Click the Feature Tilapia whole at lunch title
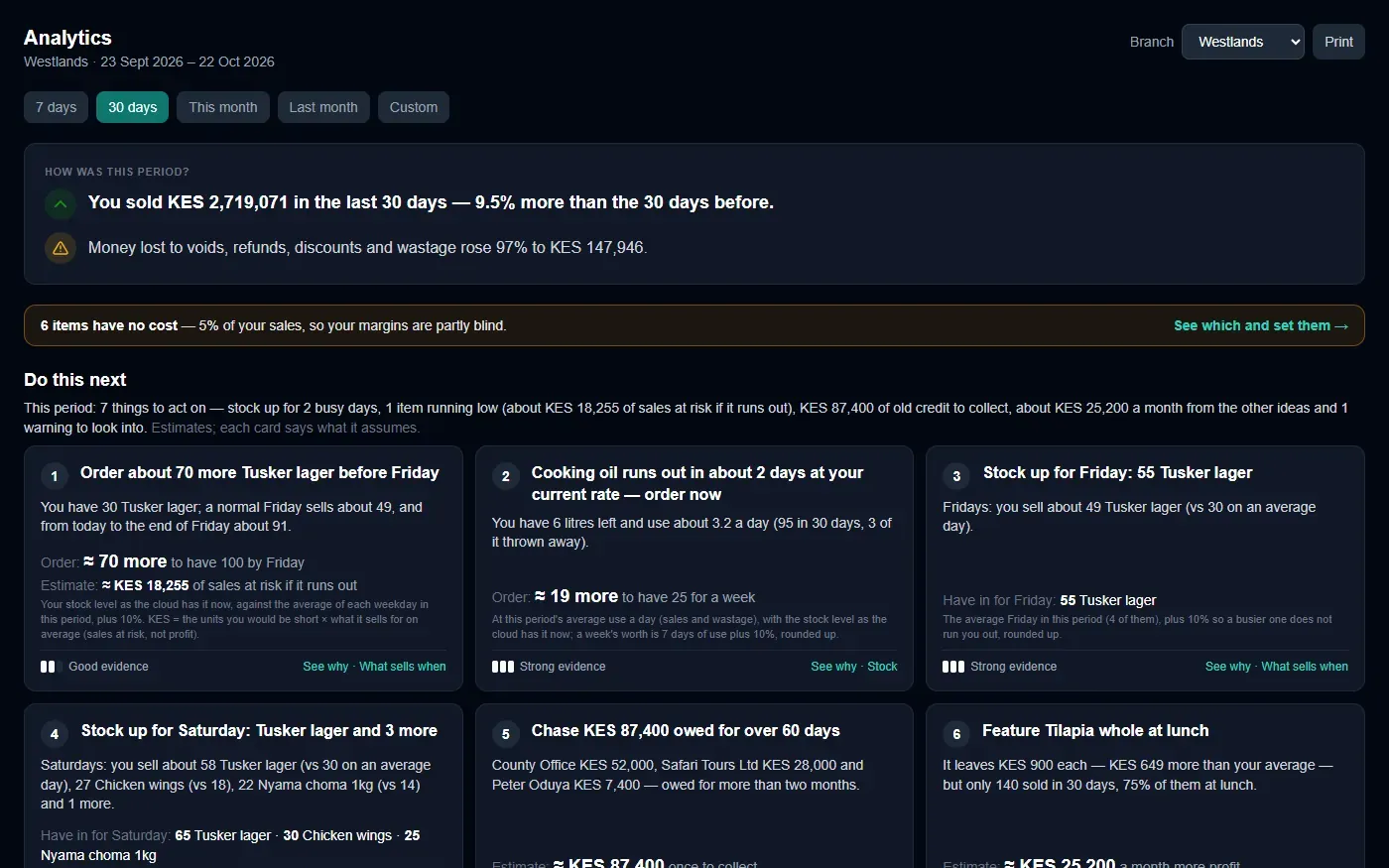Image resolution: width=1389 pixels, height=868 pixels. pos(1095,731)
